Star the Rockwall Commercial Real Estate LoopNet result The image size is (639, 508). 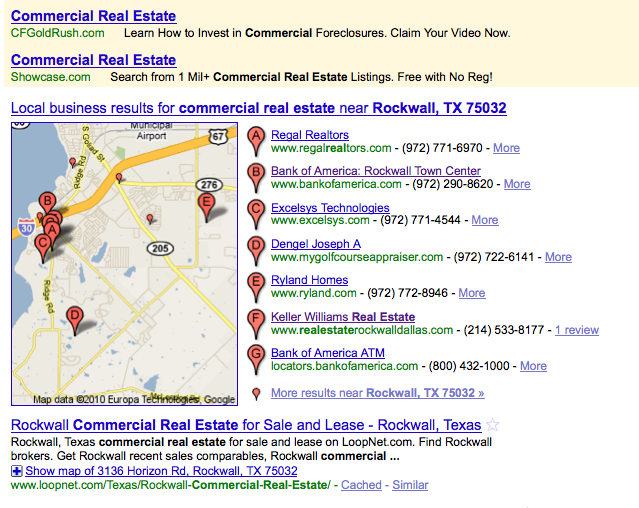(x=493, y=425)
